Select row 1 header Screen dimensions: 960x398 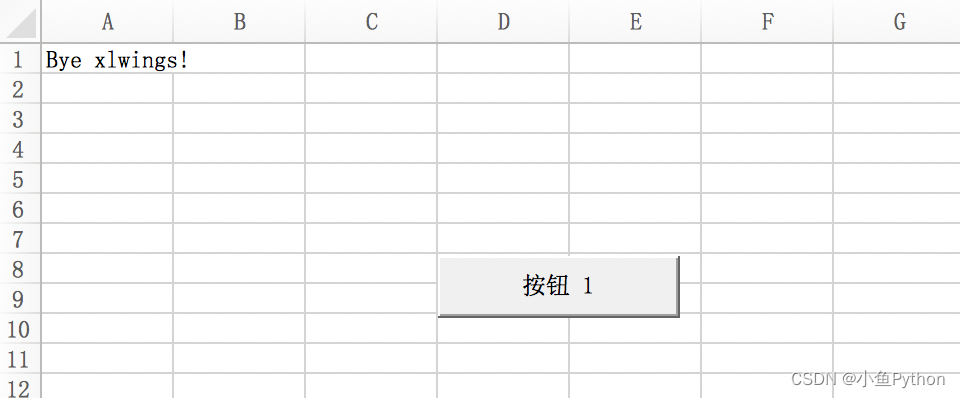click(20, 59)
